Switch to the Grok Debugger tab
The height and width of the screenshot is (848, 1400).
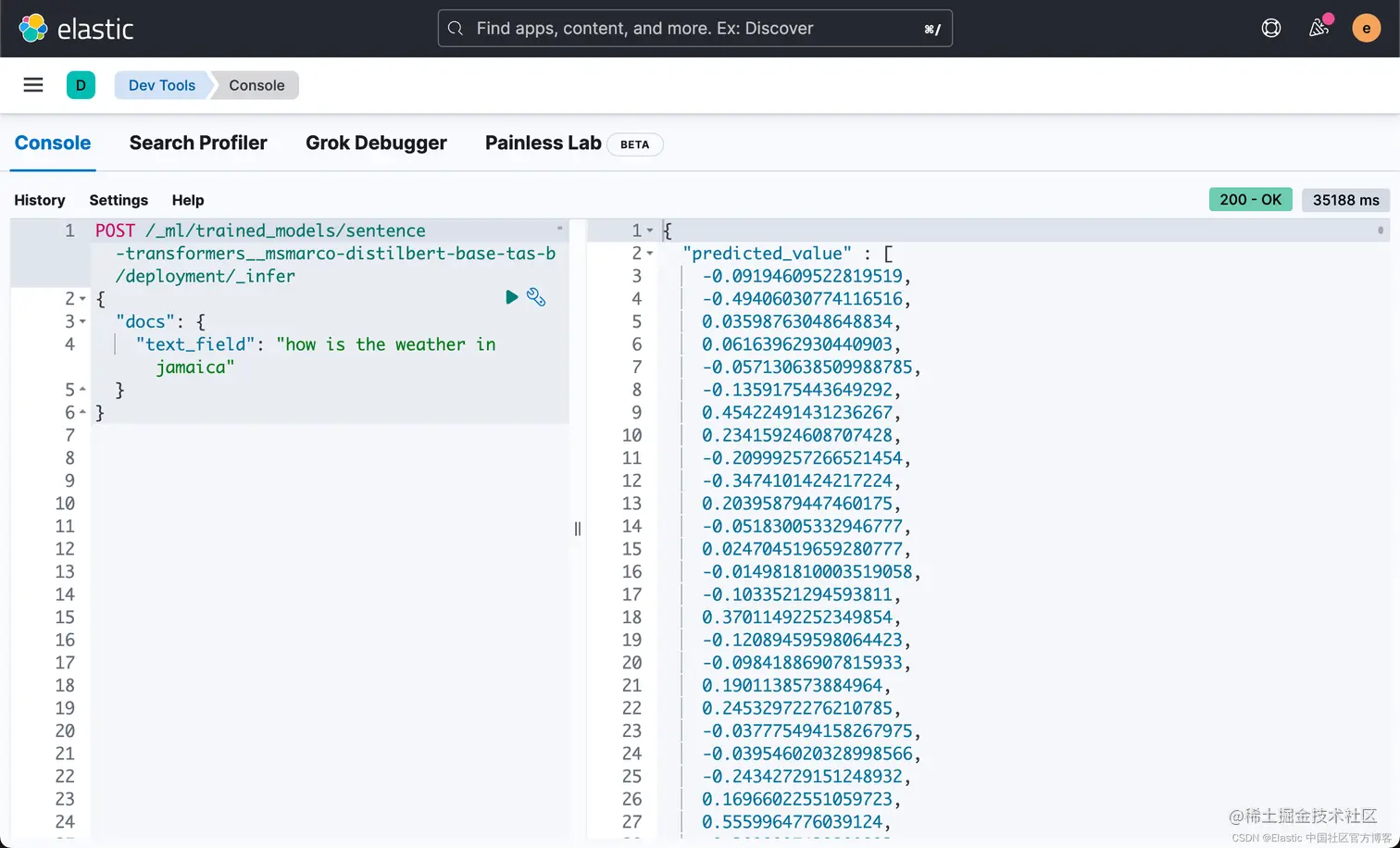[x=376, y=143]
